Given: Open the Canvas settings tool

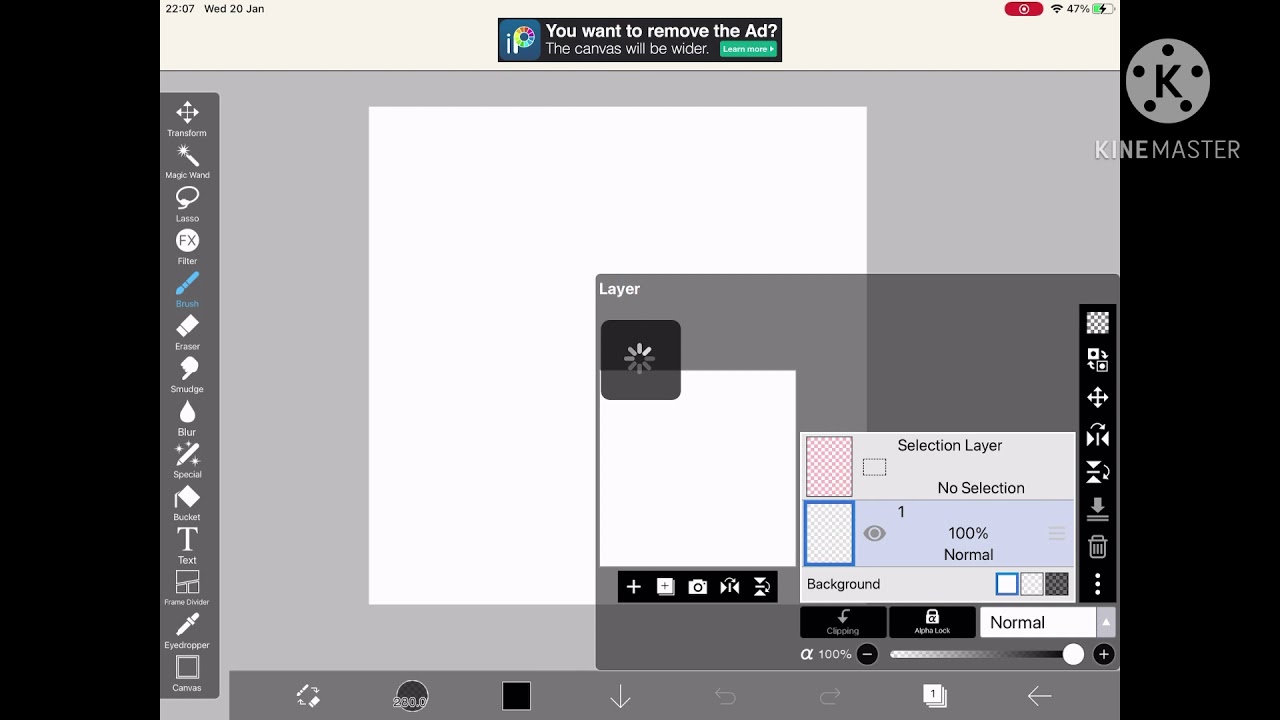Looking at the screenshot, I should (187, 674).
